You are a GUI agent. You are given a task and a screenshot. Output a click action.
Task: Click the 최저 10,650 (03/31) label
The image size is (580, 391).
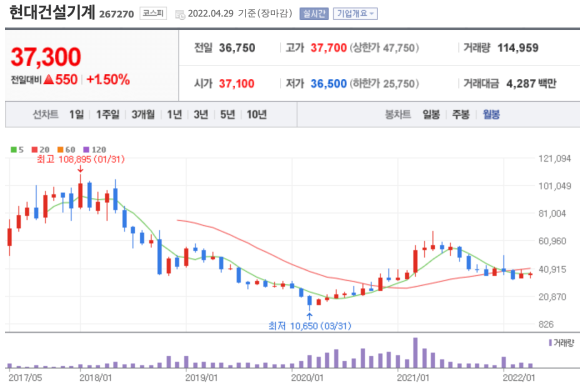pyautogui.click(x=310, y=326)
